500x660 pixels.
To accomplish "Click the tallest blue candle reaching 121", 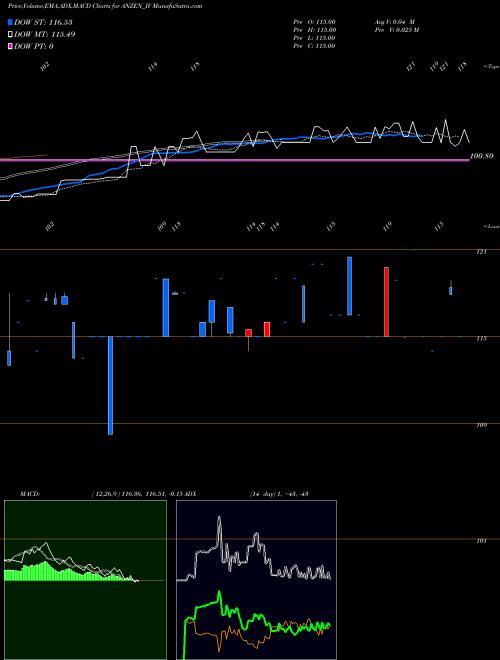I will 349,286.
